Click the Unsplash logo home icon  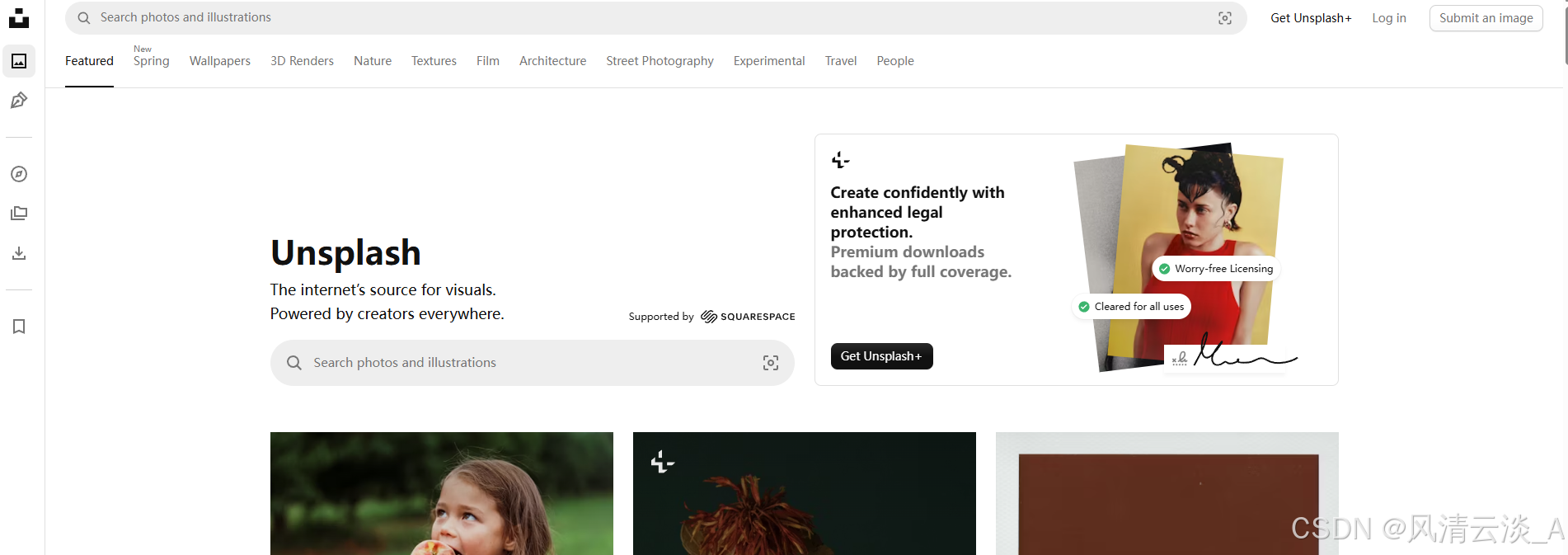(x=19, y=18)
